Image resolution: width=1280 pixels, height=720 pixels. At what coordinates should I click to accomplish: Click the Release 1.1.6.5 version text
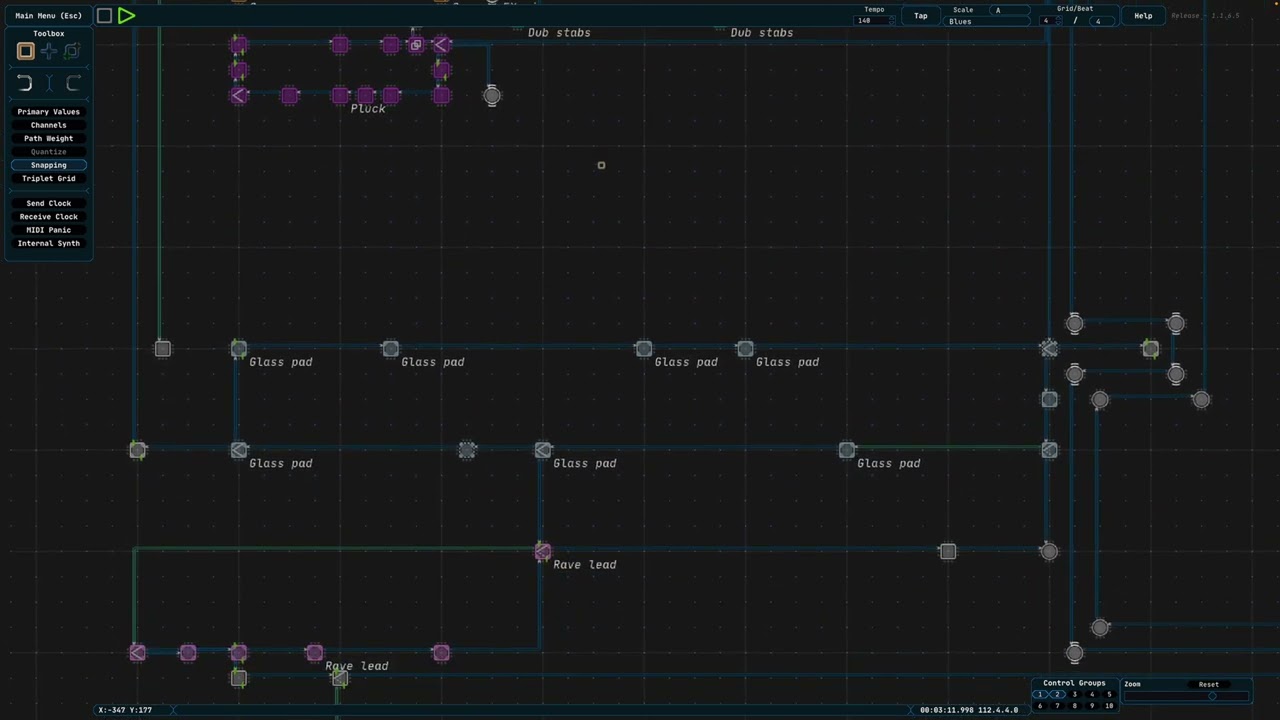pyautogui.click(x=1205, y=16)
